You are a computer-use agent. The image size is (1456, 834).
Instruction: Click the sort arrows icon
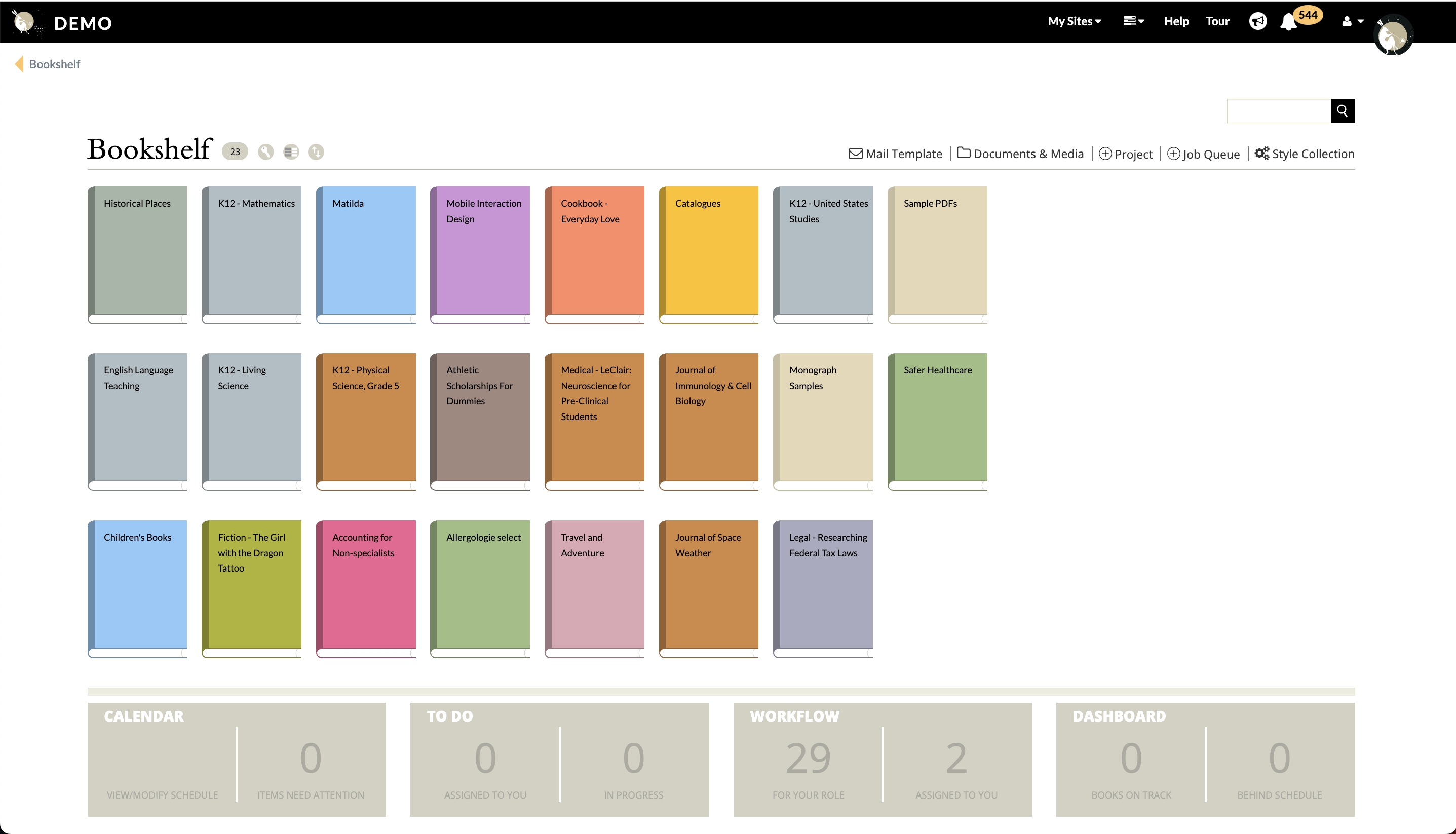[x=316, y=152]
